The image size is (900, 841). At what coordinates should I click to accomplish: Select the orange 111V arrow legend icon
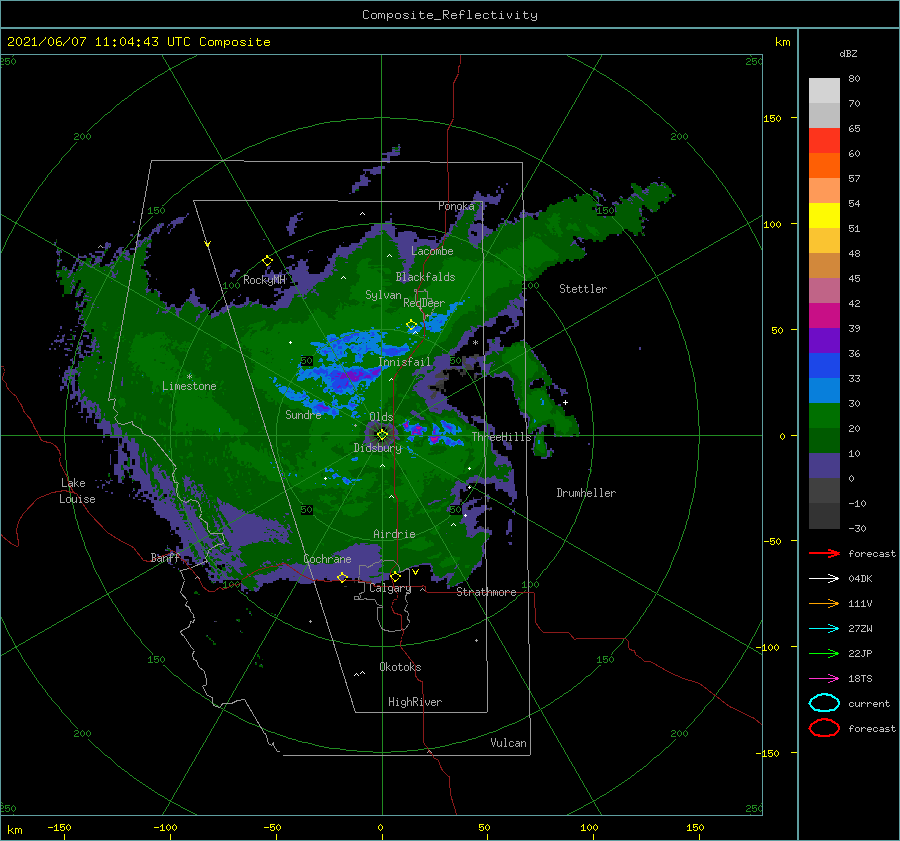(x=824, y=603)
